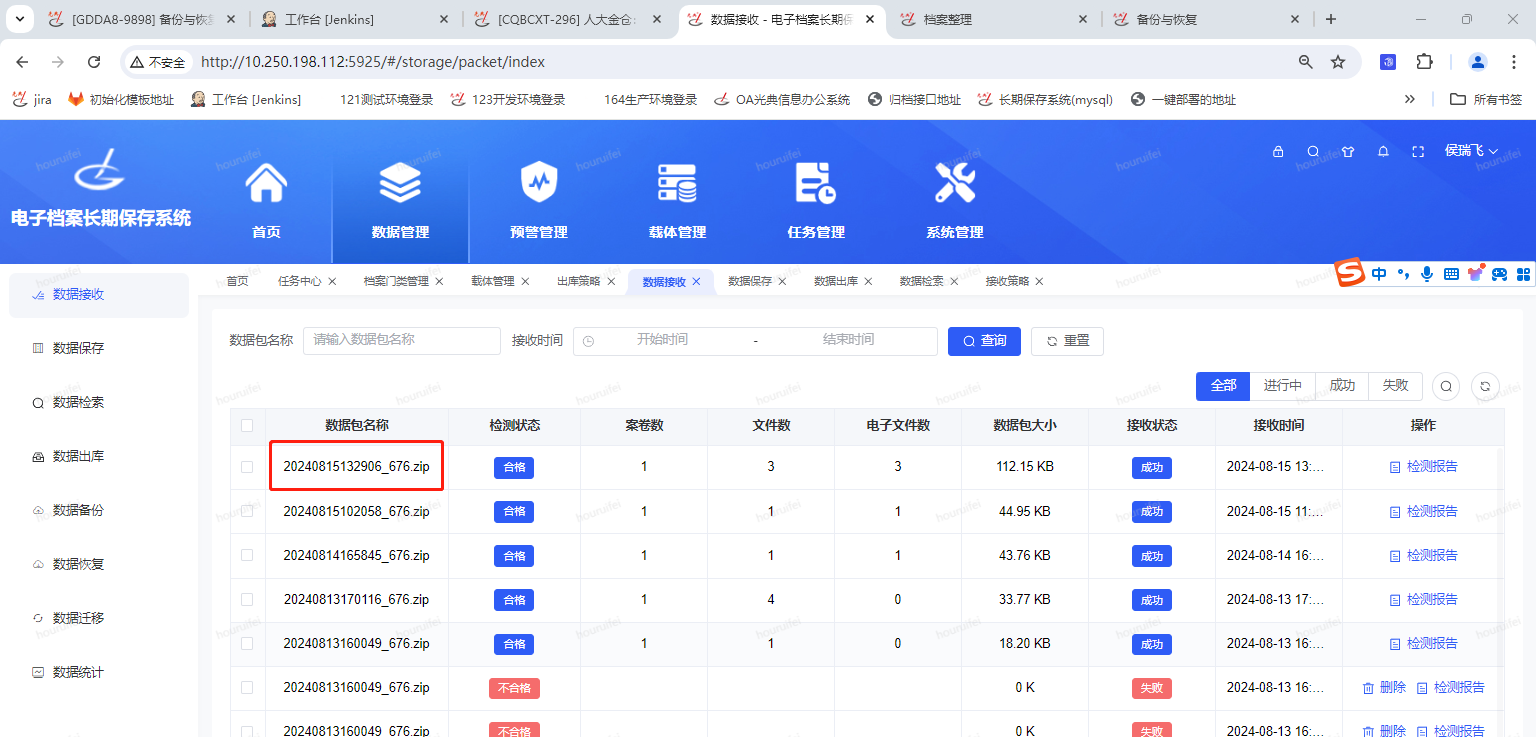Open 检测报告 for 20240815132906_676.zip
The height and width of the screenshot is (737, 1536).
[1423, 467]
